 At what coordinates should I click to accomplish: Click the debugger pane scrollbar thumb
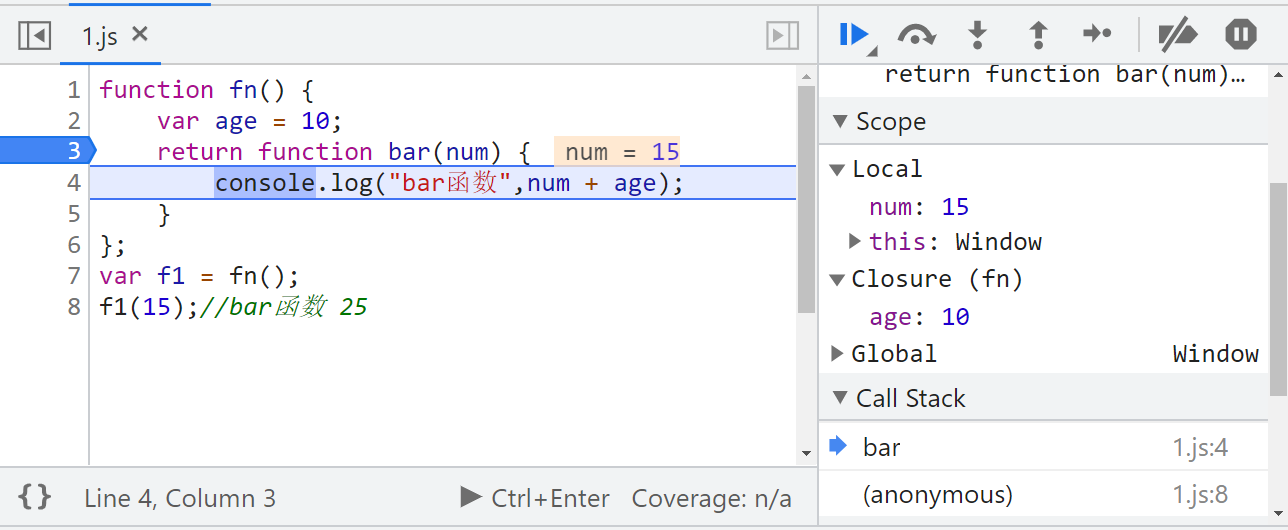1278,290
